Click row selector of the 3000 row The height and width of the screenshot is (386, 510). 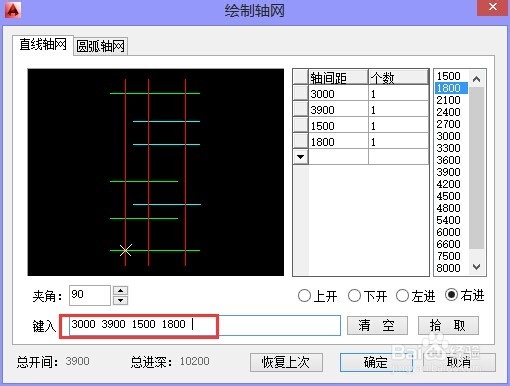[301, 93]
